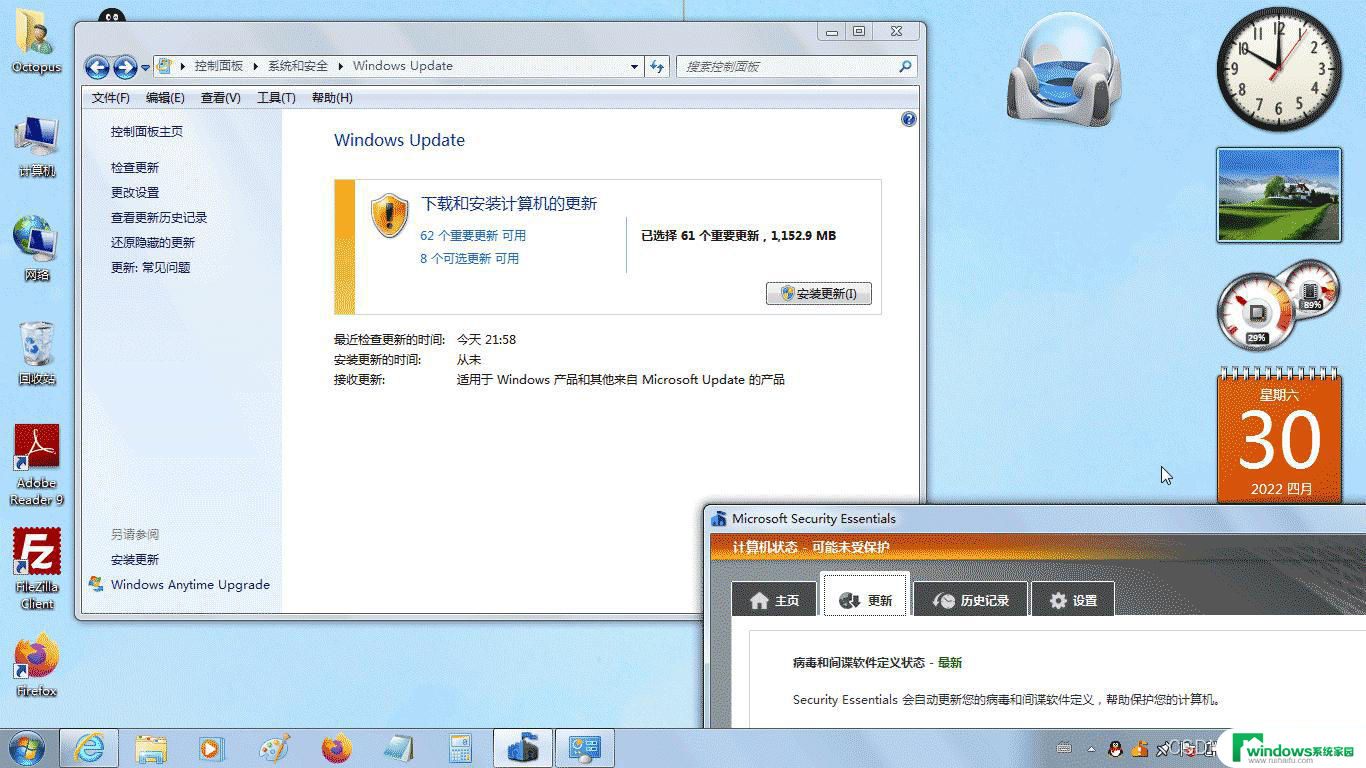Click 控制面板 breadcrumb in address bar
The width and height of the screenshot is (1366, 768).
(219, 66)
